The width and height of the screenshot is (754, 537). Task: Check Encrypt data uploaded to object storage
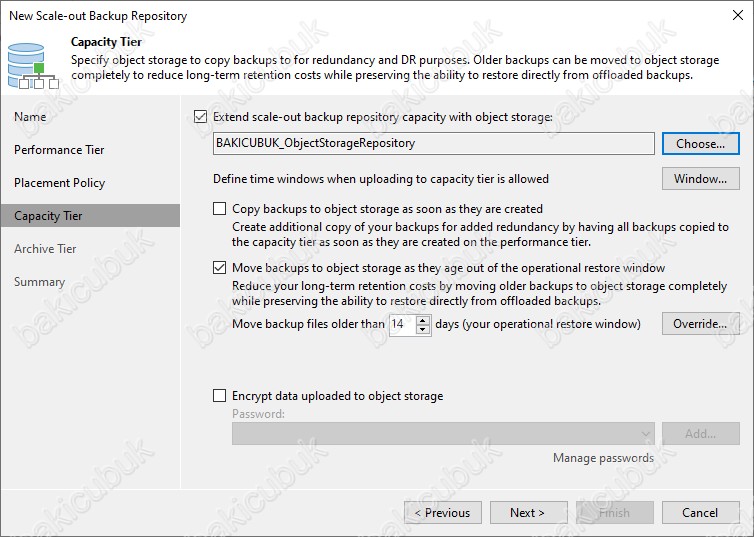(219, 396)
